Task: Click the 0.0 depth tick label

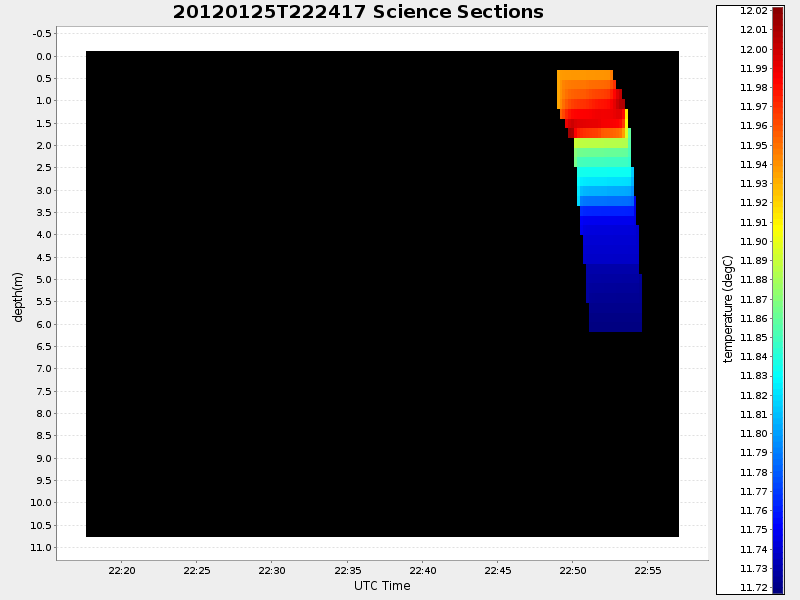Action: coord(44,56)
